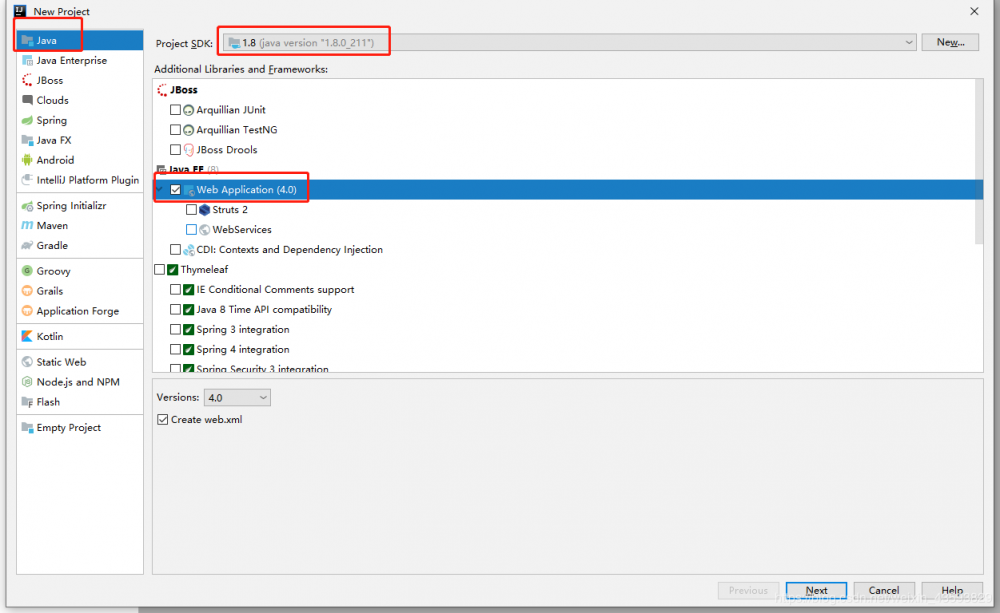The width and height of the screenshot is (1000, 613).
Task: Click the Java FX icon
Action: 27,140
